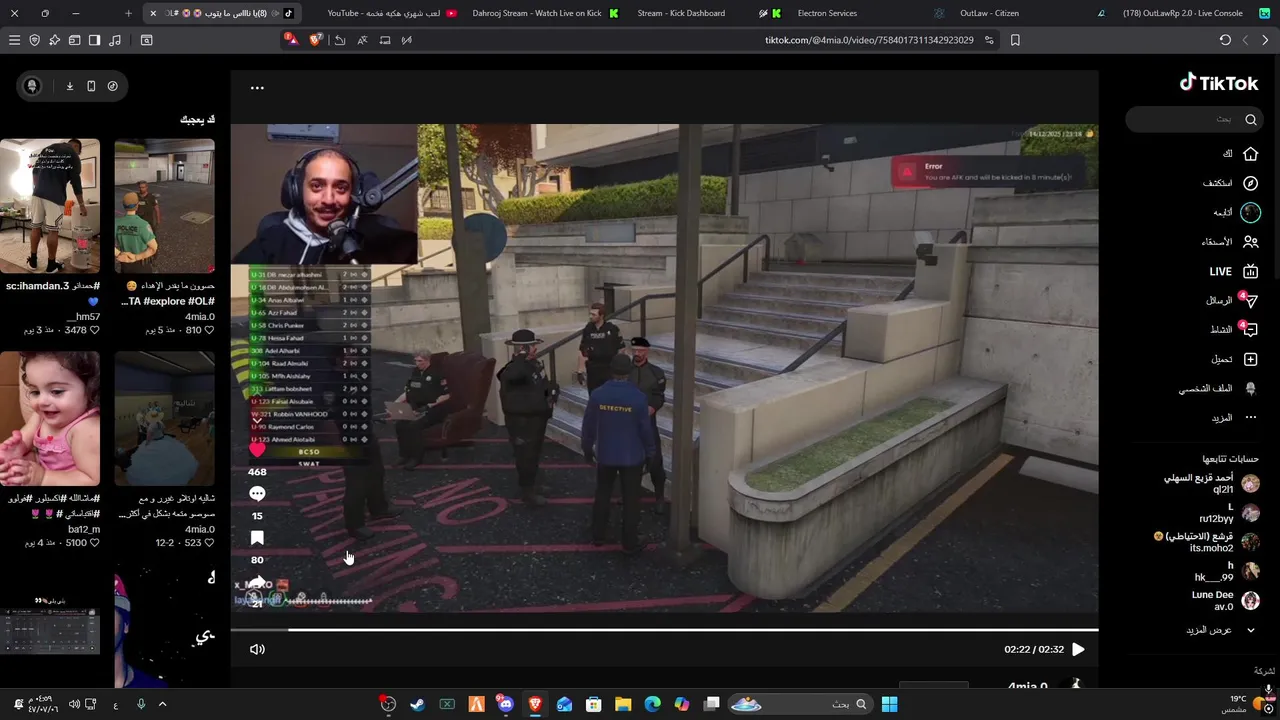Play the paused video

click(x=1078, y=649)
